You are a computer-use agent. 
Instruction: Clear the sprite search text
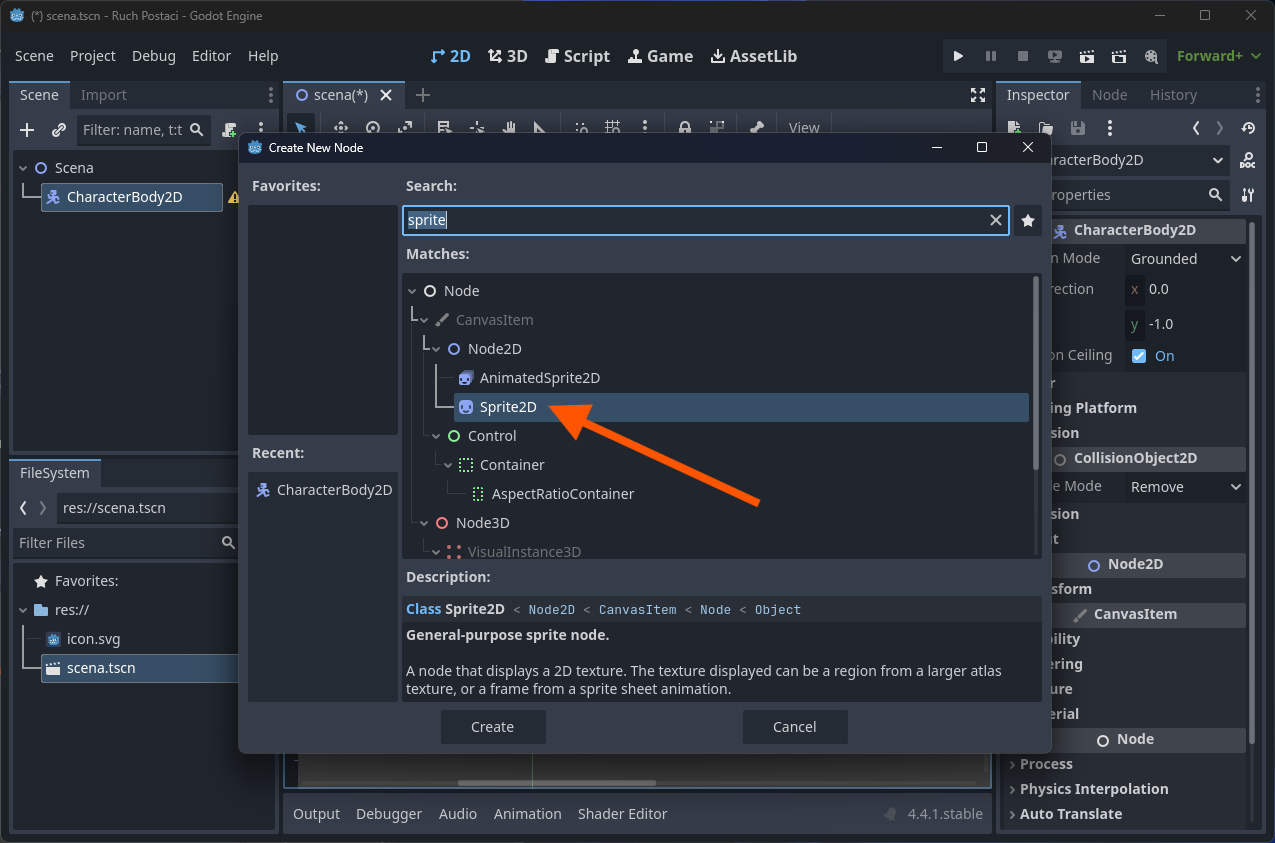click(996, 221)
